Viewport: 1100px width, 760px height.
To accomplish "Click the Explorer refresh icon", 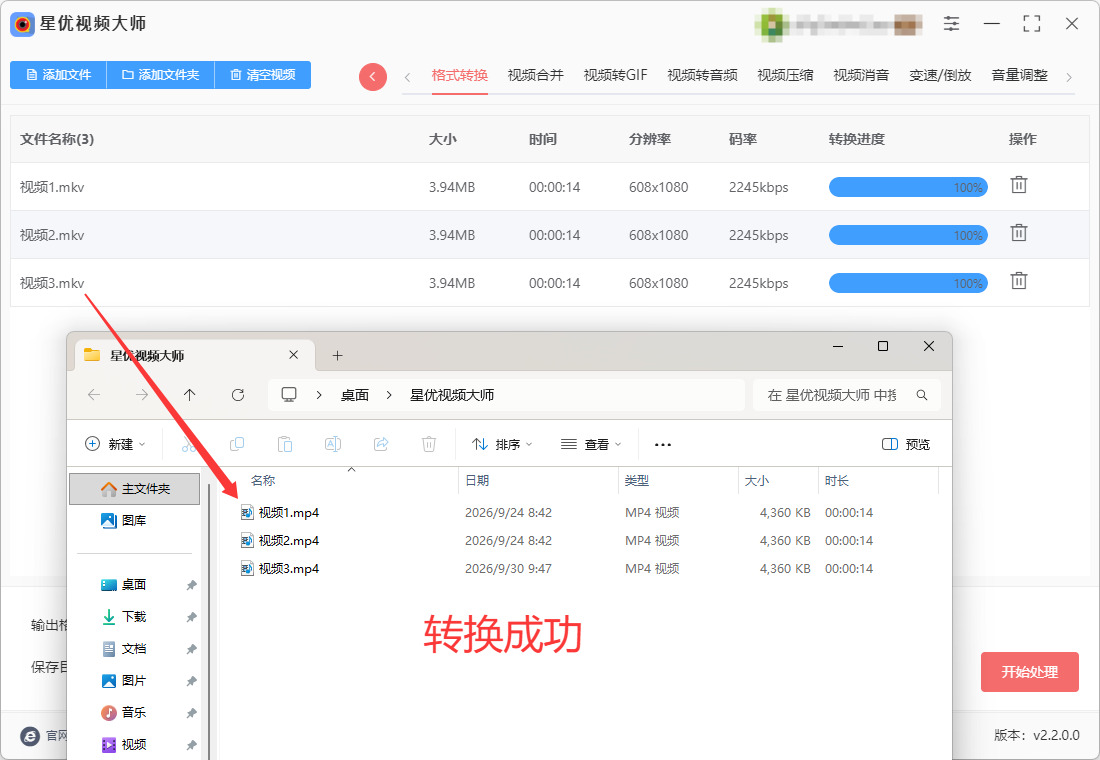I will tap(238, 395).
